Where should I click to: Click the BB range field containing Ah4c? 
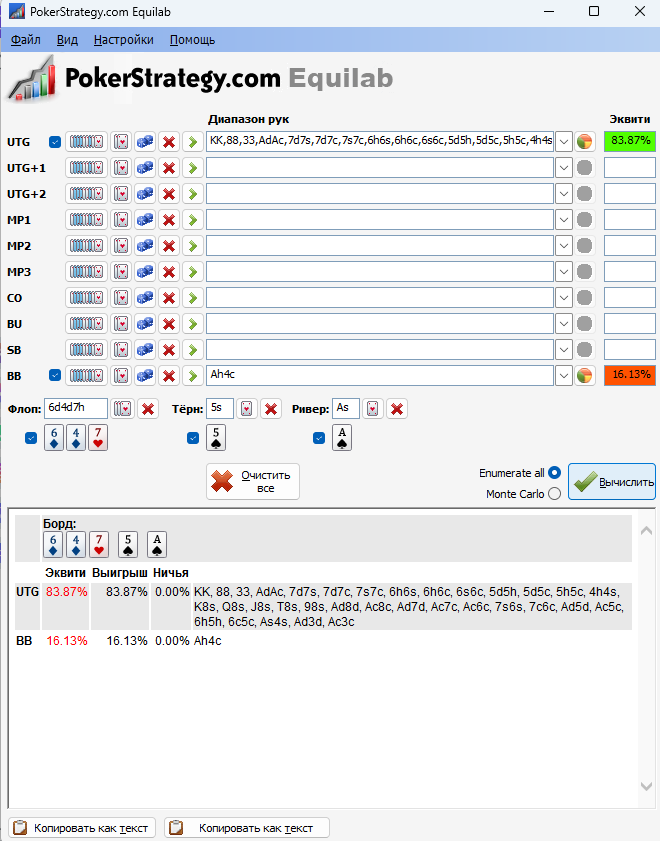(380, 375)
